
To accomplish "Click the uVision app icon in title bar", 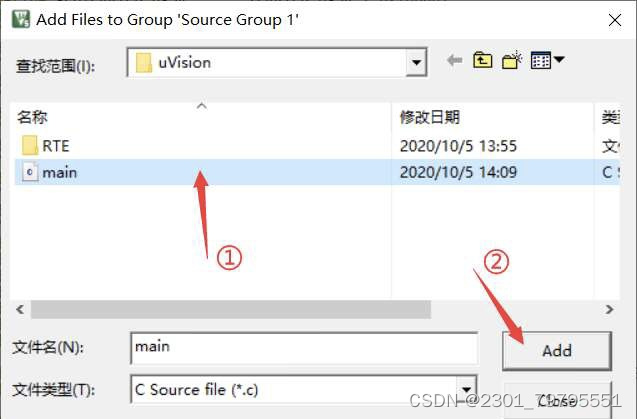I will [21, 19].
